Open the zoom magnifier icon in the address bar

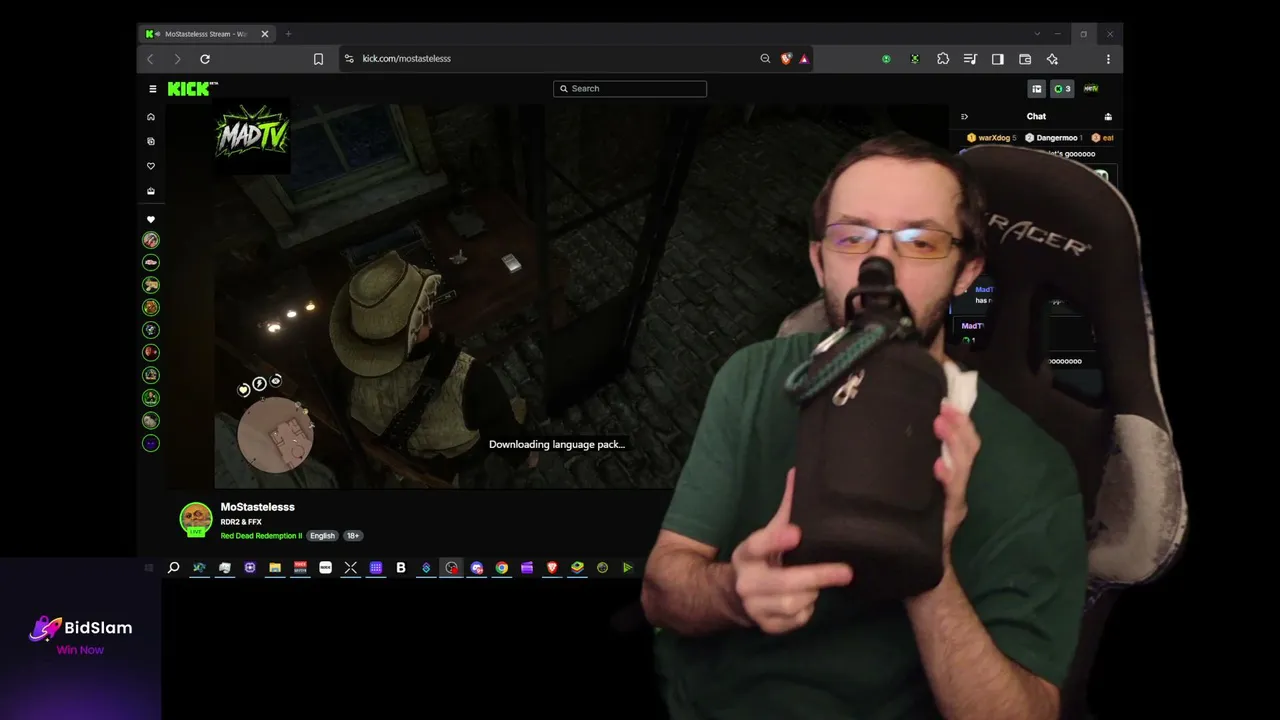pyautogui.click(x=765, y=59)
